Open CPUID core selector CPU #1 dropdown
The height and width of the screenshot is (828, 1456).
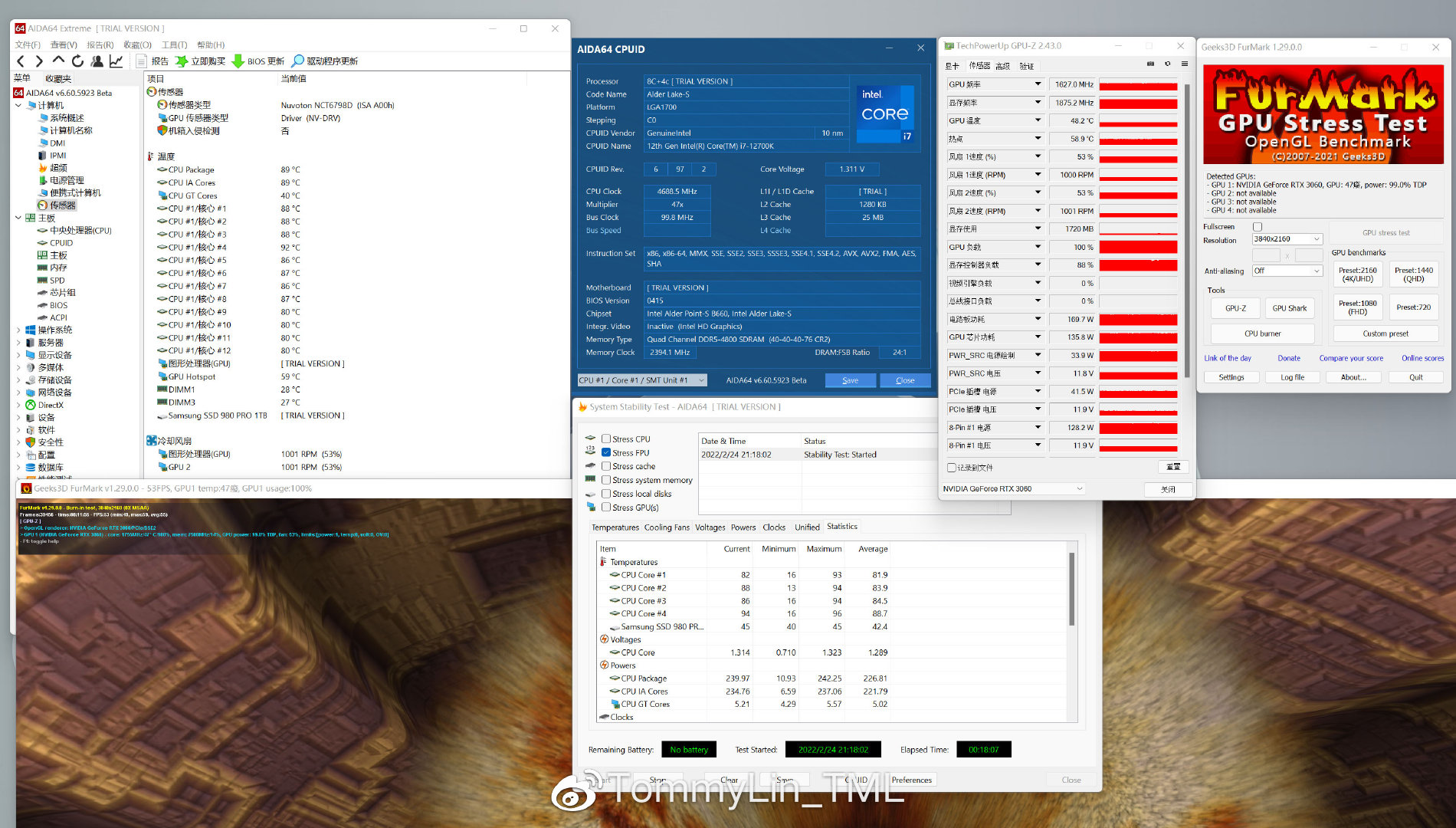click(641, 380)
